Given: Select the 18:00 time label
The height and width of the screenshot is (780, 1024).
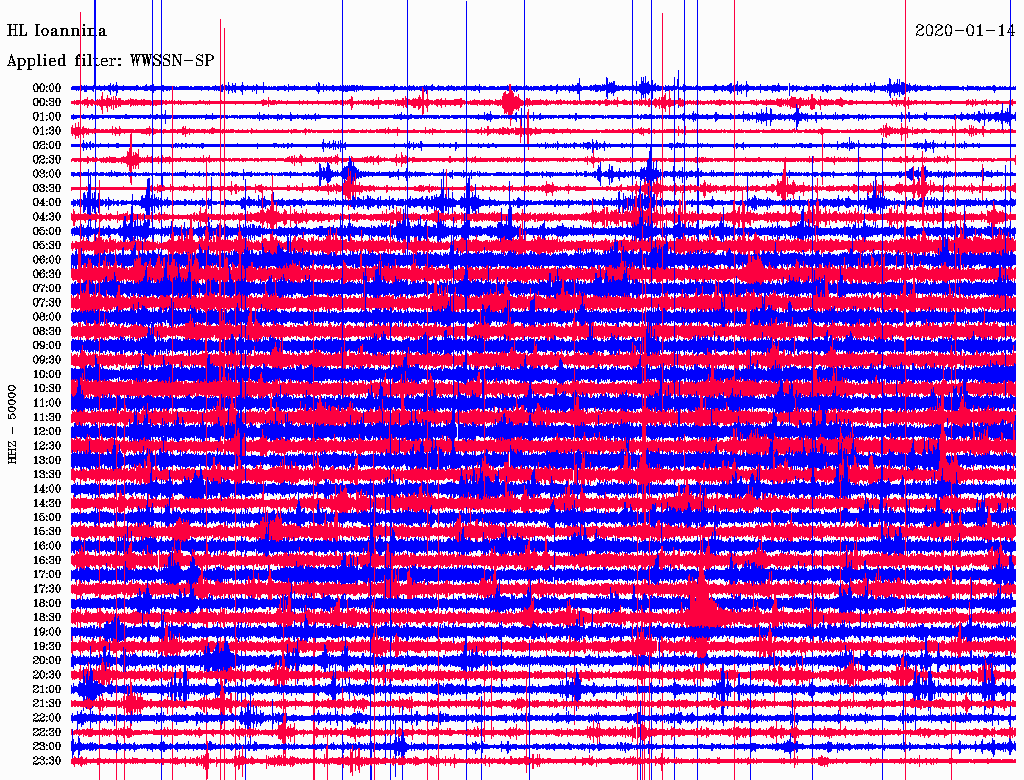Looking at the screenshot, I should [46, 604].
